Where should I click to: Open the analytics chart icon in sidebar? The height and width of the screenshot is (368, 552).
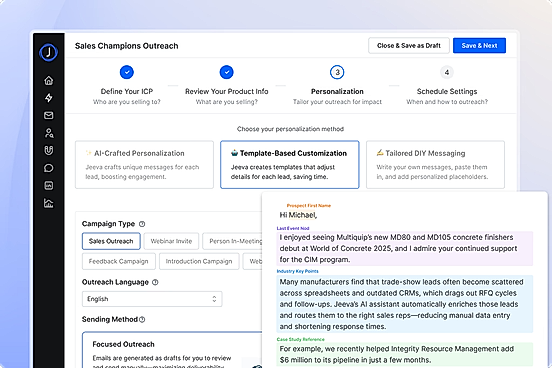[x=49, y=203]
